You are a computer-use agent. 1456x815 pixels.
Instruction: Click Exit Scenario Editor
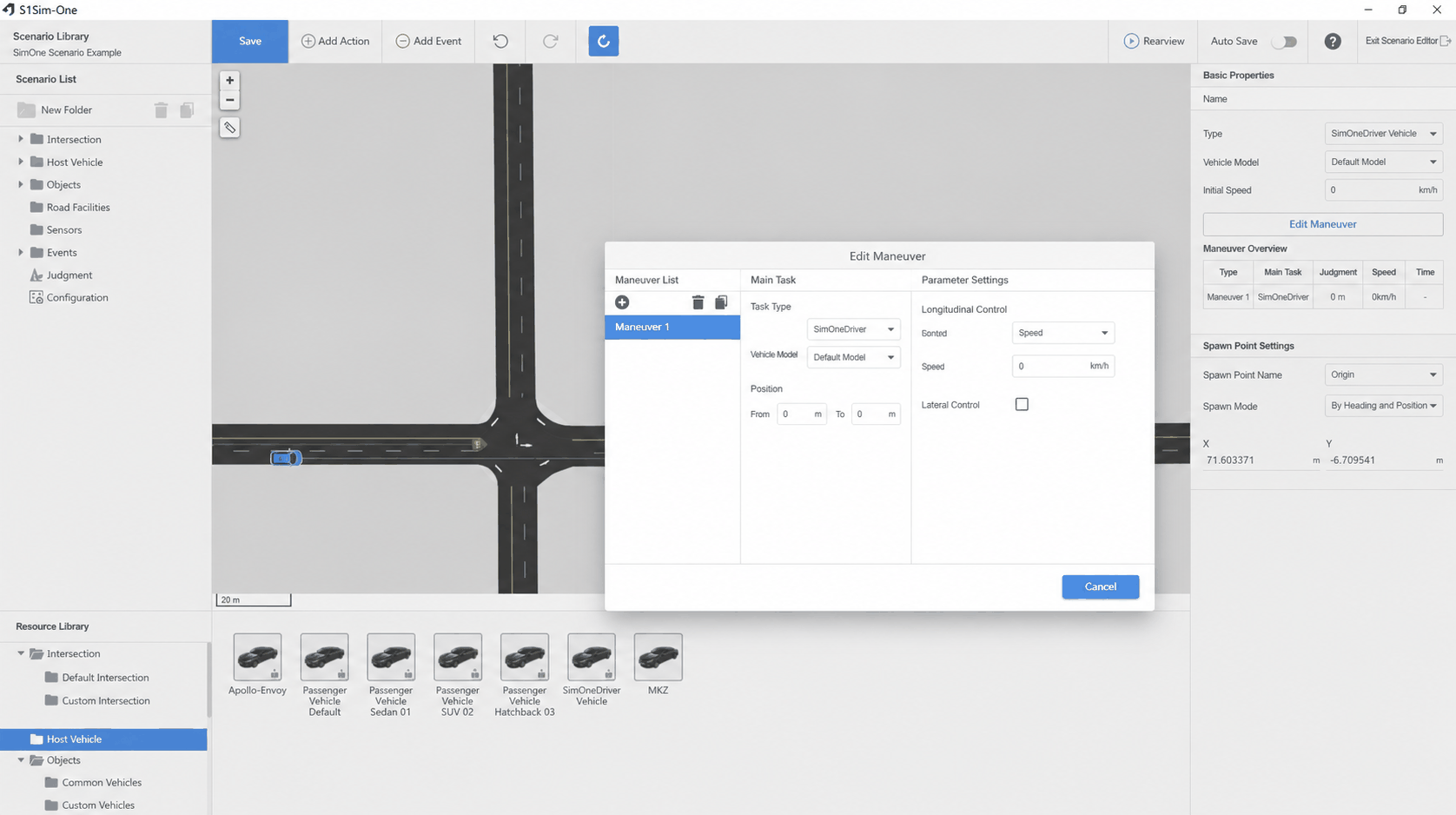click(1407, 41)
